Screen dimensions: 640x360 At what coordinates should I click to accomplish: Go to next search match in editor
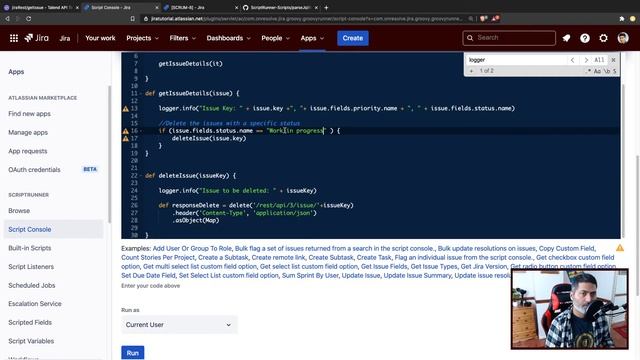[586, 60]
